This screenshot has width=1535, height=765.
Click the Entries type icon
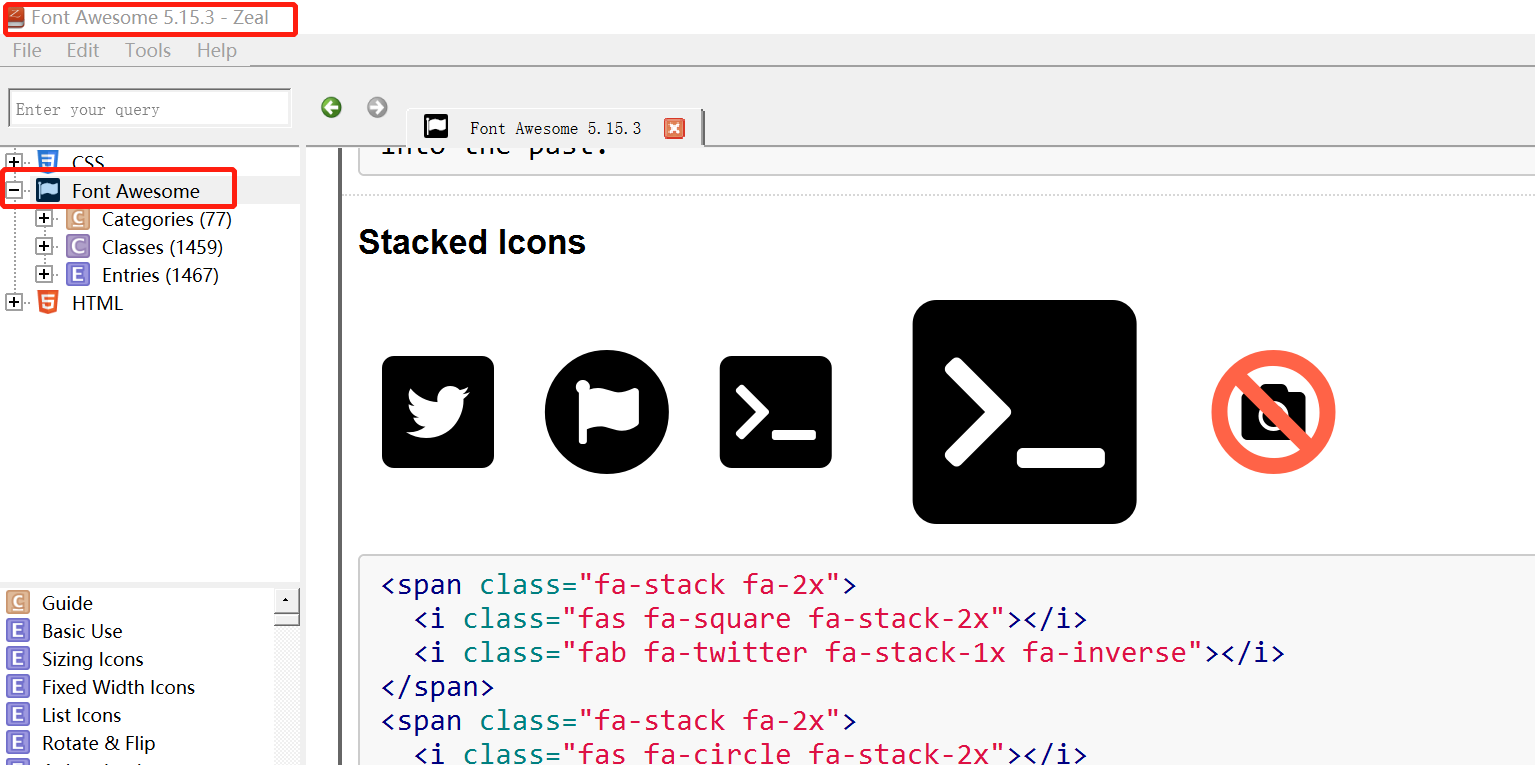(78, 274)
